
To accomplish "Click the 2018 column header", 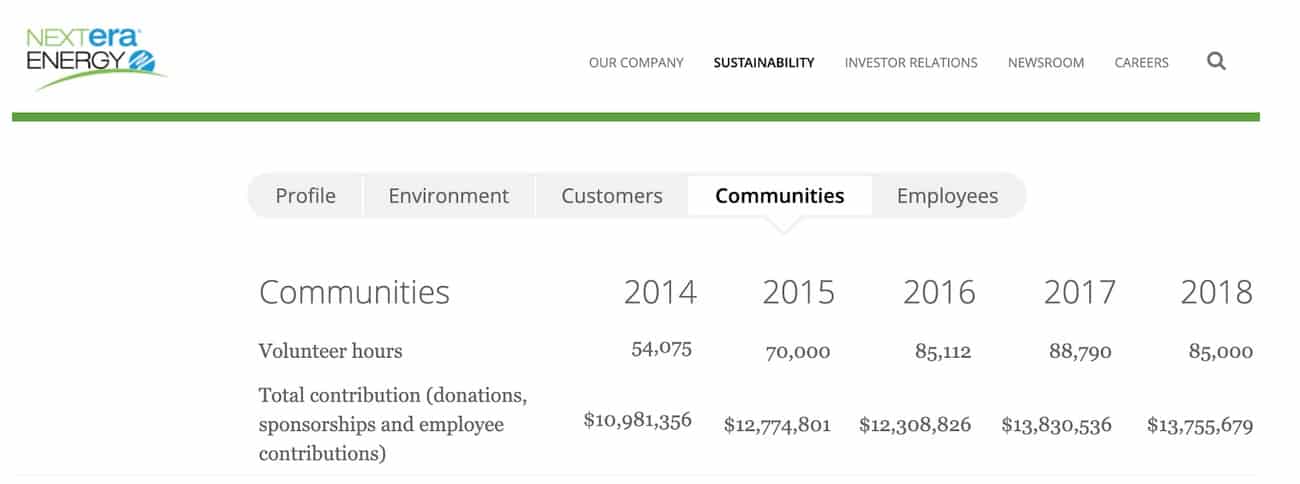I will [x=1216, y=292].
